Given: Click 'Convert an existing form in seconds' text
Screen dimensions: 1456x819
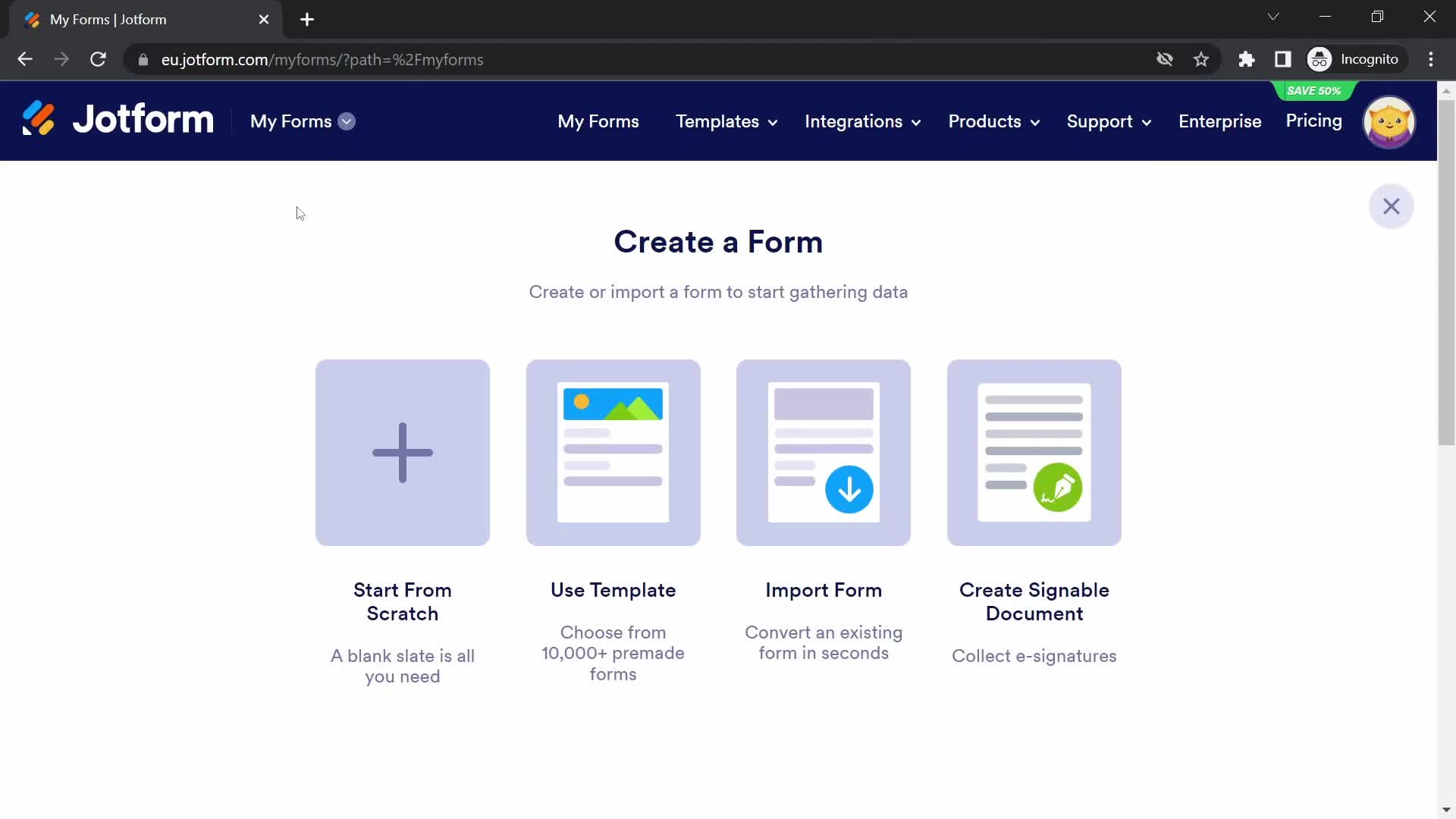Looking at the screenshot, I should pos(824,642).
